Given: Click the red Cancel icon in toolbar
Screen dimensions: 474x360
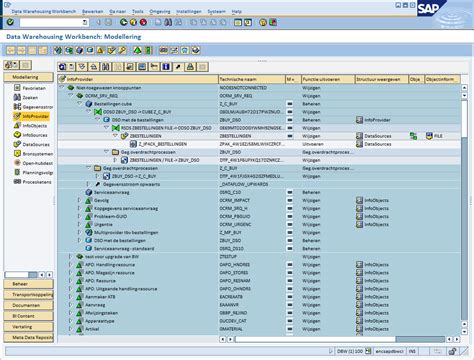Looking at the screenshot, I should (143, 22).
